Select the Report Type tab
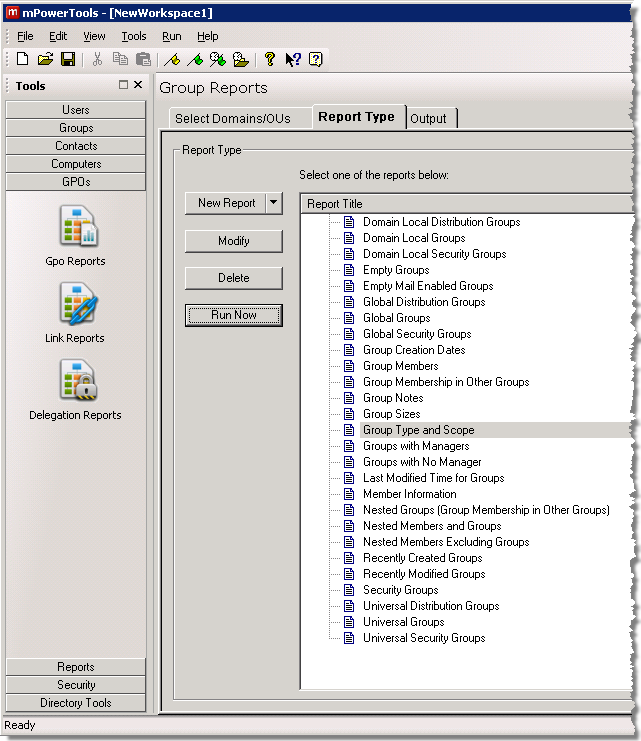Viewport: 641px width, 741px height. 359,117
